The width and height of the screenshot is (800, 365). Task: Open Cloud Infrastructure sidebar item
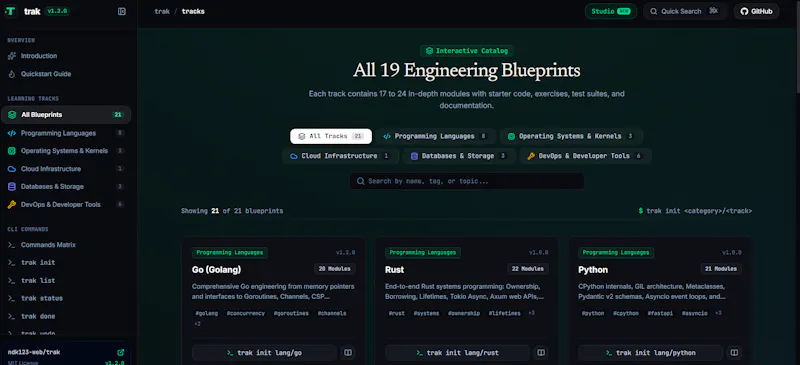(66, 169)
